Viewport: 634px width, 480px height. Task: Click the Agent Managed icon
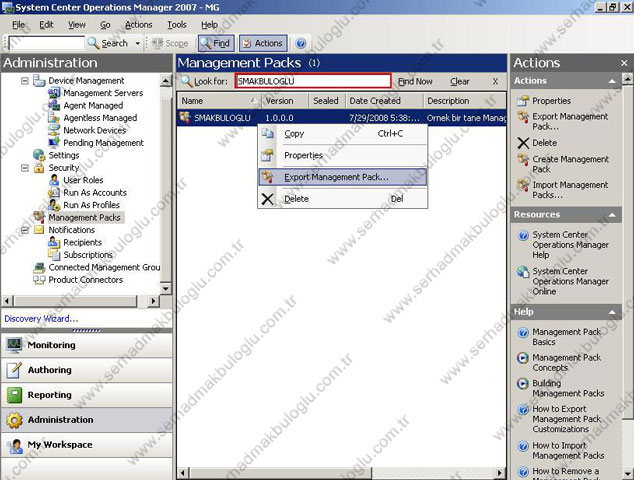(x=54, y=106)
